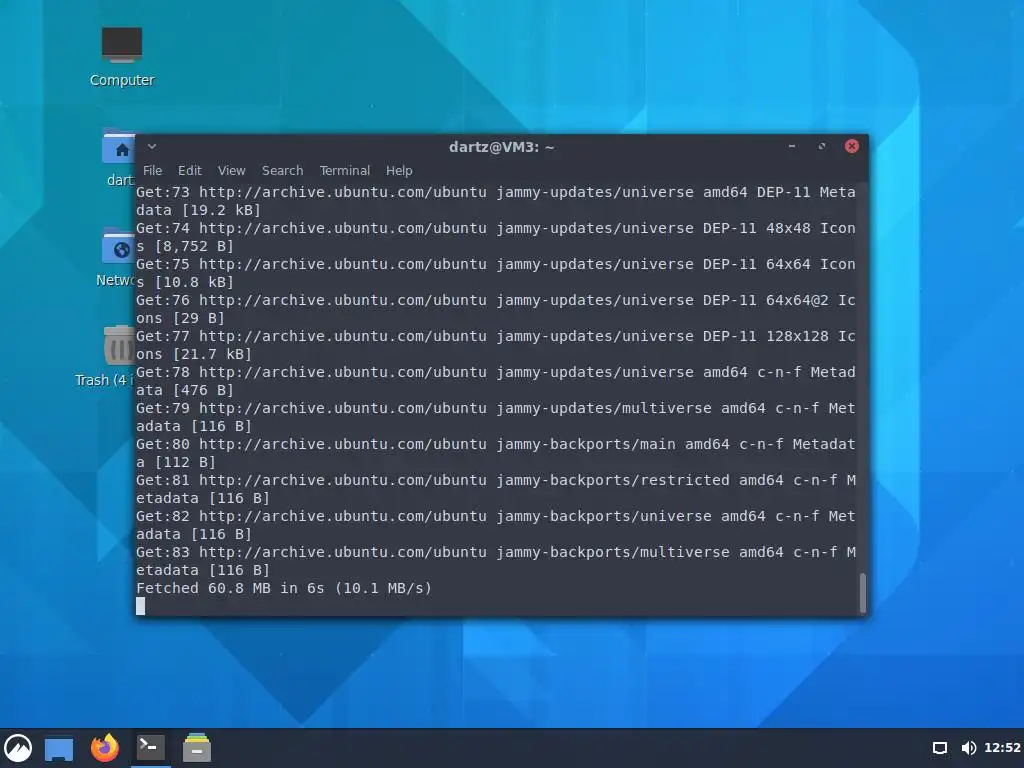
Task: Click the display tray icon
Action: pyautogui.click(x=940, y=748)
